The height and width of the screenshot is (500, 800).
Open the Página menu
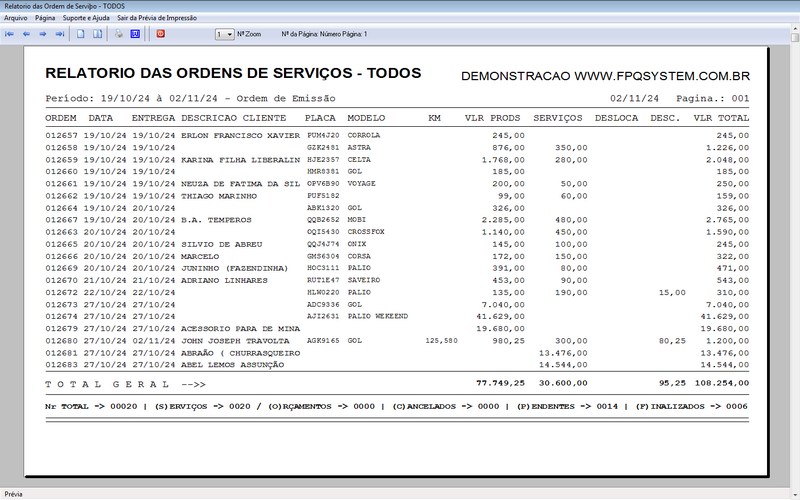click(x=45, y=18)
